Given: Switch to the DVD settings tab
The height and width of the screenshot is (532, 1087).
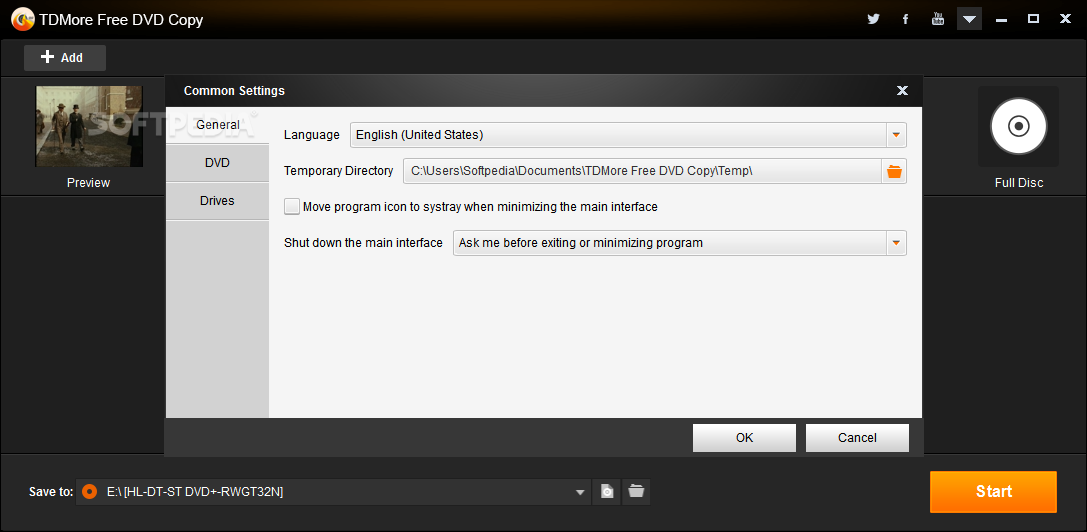Looking at the screenshot, I should [218, 163].
